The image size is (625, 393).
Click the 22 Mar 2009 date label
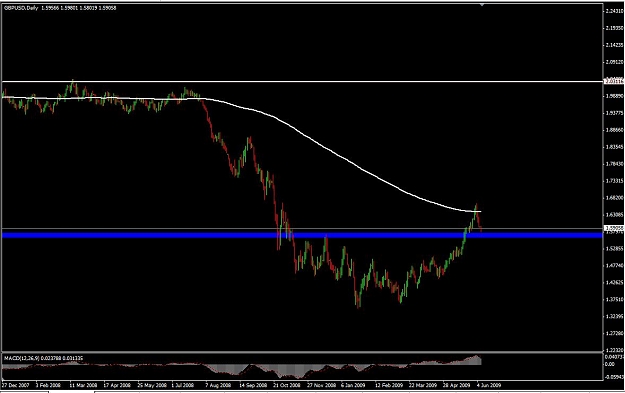[x=423, y=385]
